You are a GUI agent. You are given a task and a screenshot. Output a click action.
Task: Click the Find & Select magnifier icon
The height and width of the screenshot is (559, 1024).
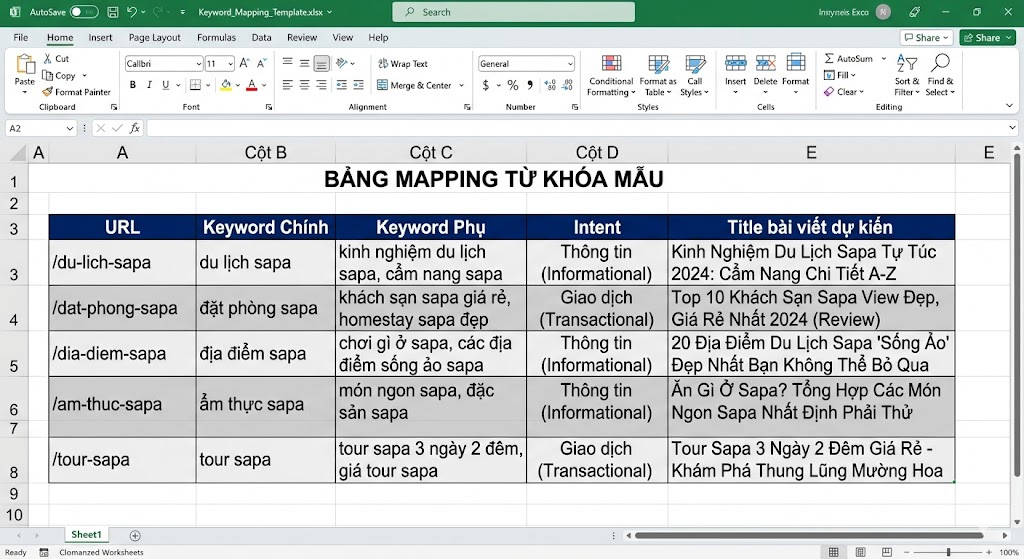coord(940,65)
